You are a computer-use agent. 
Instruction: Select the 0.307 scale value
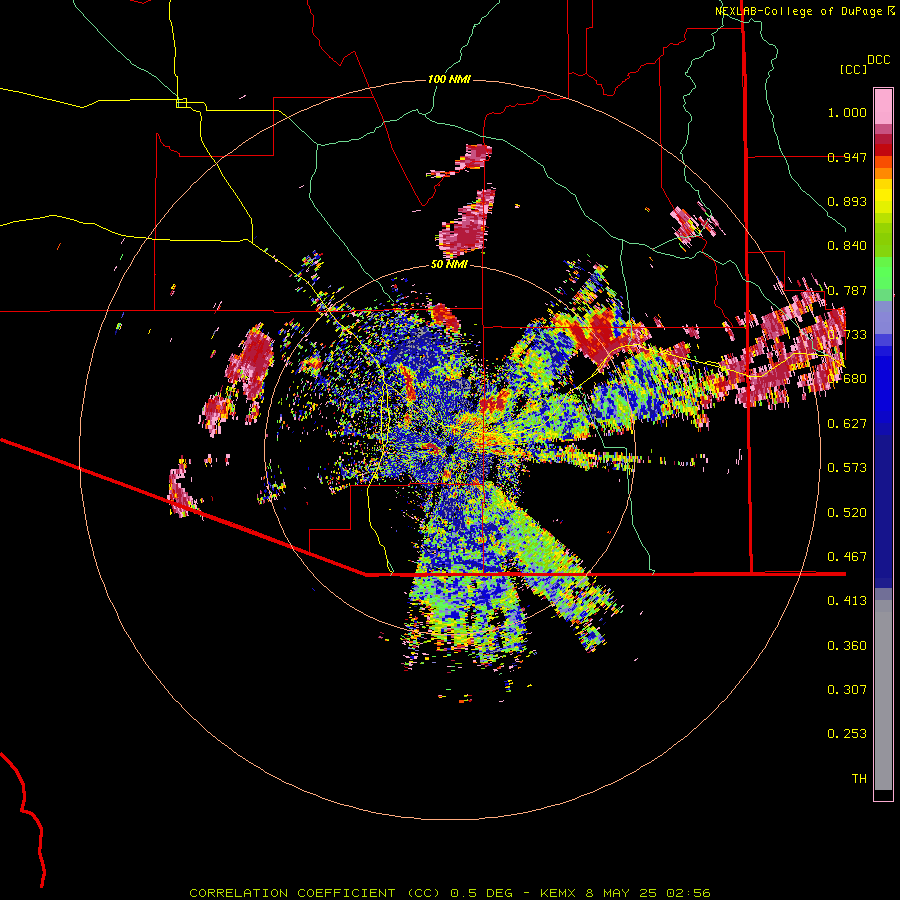point(847,690)
